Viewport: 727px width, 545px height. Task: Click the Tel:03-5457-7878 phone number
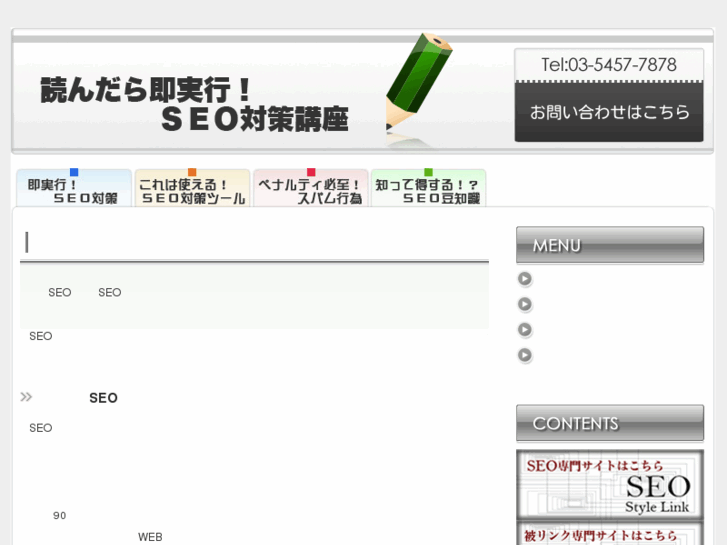click(609, 65)
